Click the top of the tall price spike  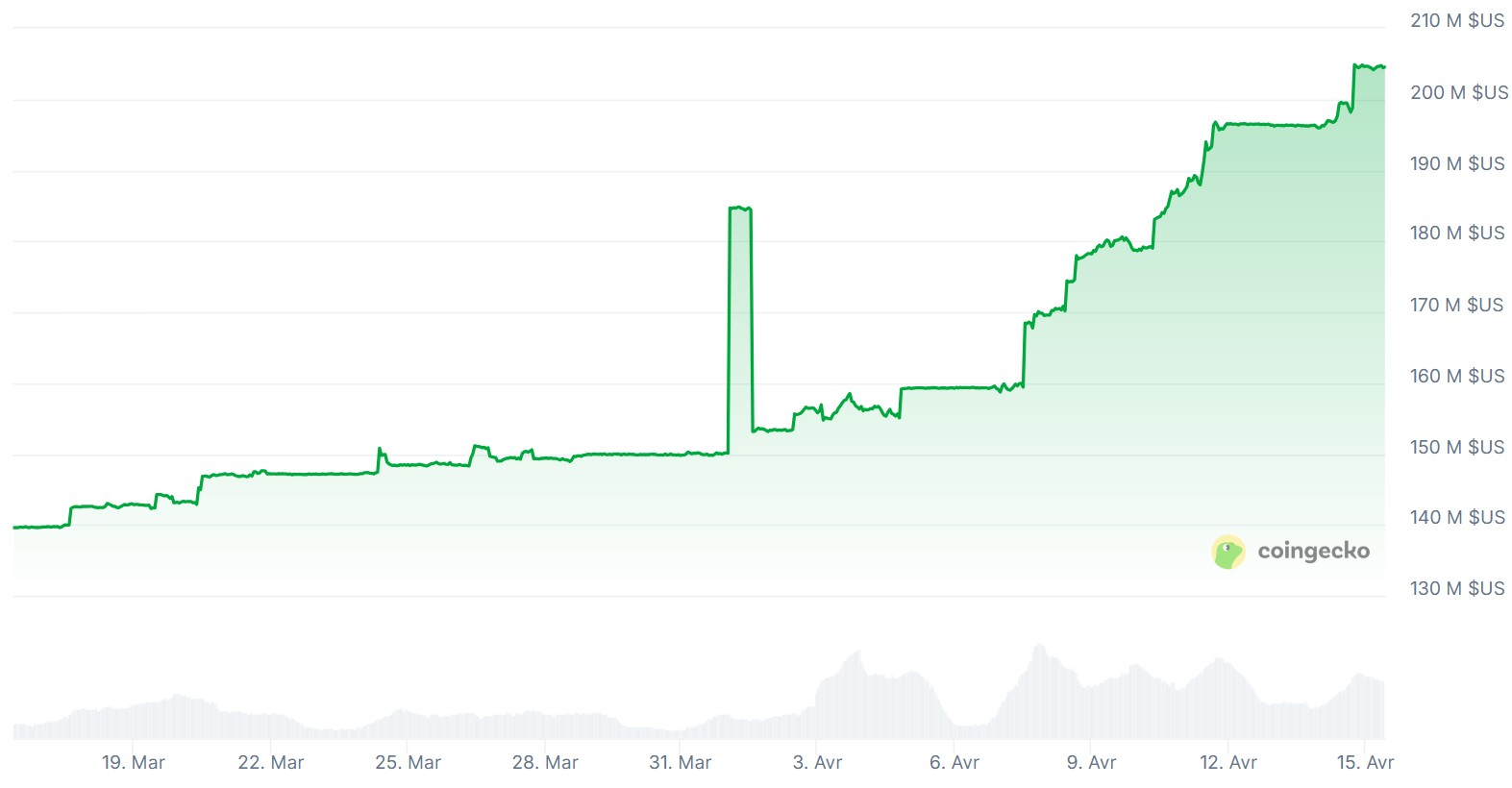(x=739, y=208)
